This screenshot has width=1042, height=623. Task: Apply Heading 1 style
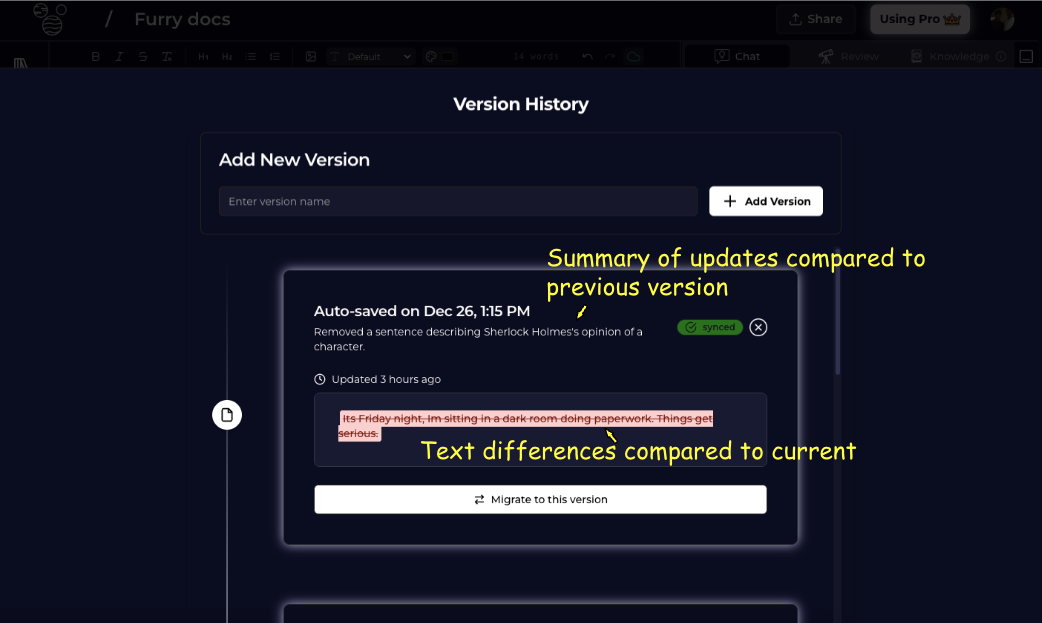[203, 57]
